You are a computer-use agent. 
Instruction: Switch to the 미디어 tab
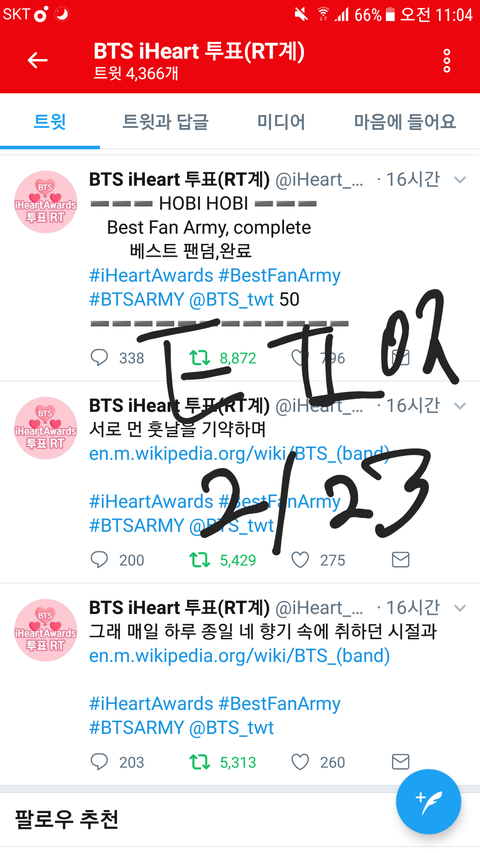[x=281, y=121]
